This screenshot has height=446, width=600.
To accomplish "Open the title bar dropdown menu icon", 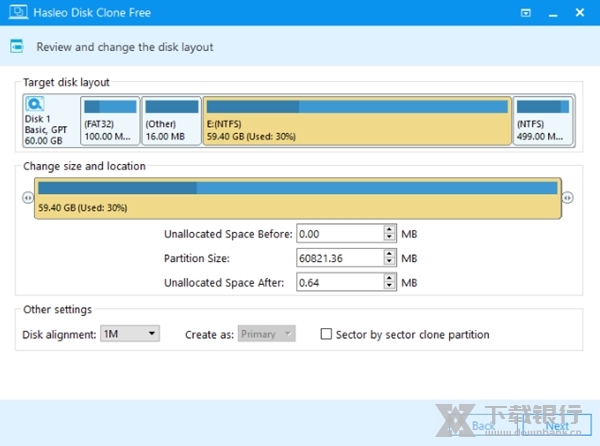I will (x=526, y=13).
